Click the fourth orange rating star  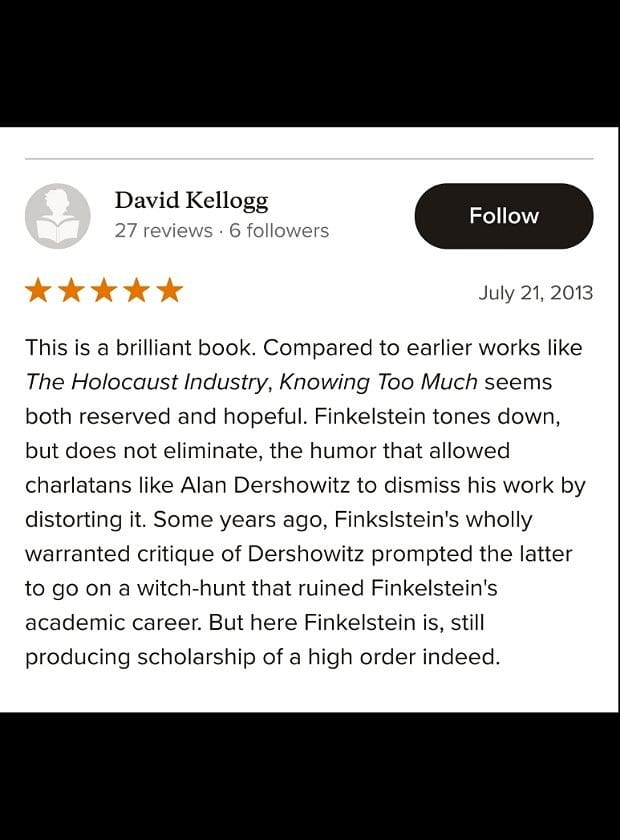coord(137,291)
